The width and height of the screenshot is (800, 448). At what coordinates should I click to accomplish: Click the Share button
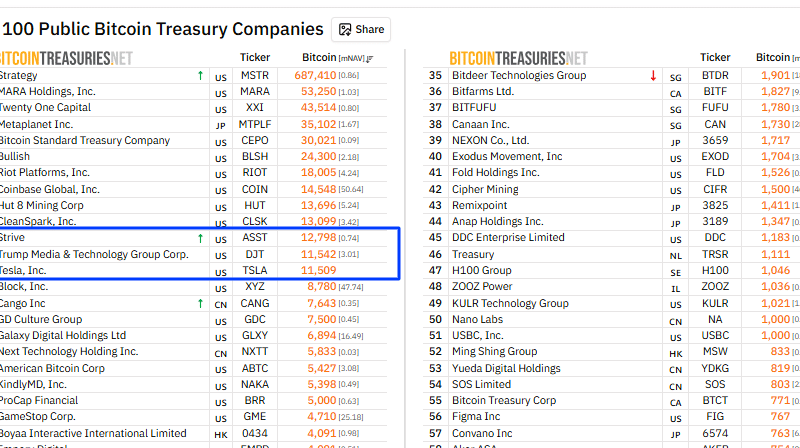pos(361,30)
